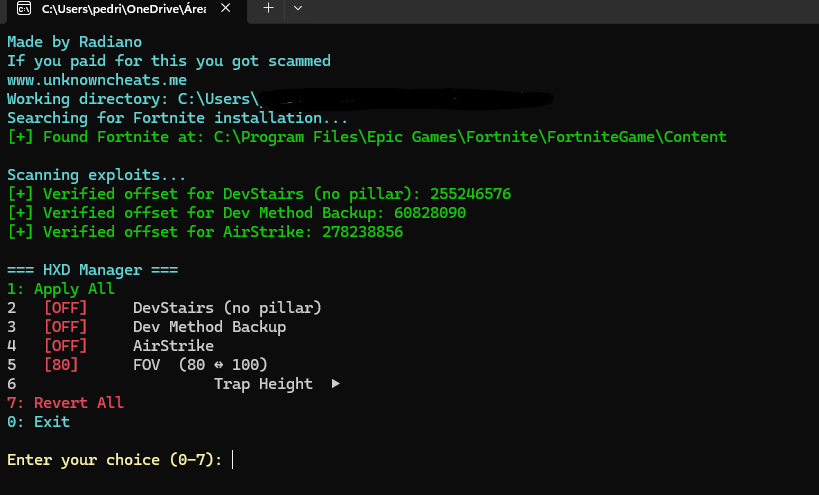Screen dimensions: 819x495
Task: Open the terminal profiles dropdown chevron
Action: [297, 8]
